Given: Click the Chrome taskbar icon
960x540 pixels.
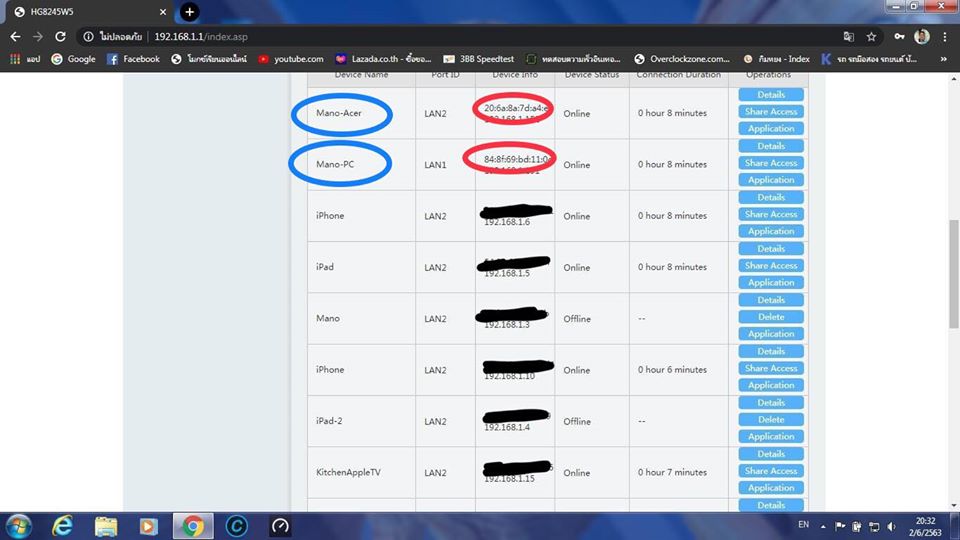Looking at the screenshot, I should point(193,526).
